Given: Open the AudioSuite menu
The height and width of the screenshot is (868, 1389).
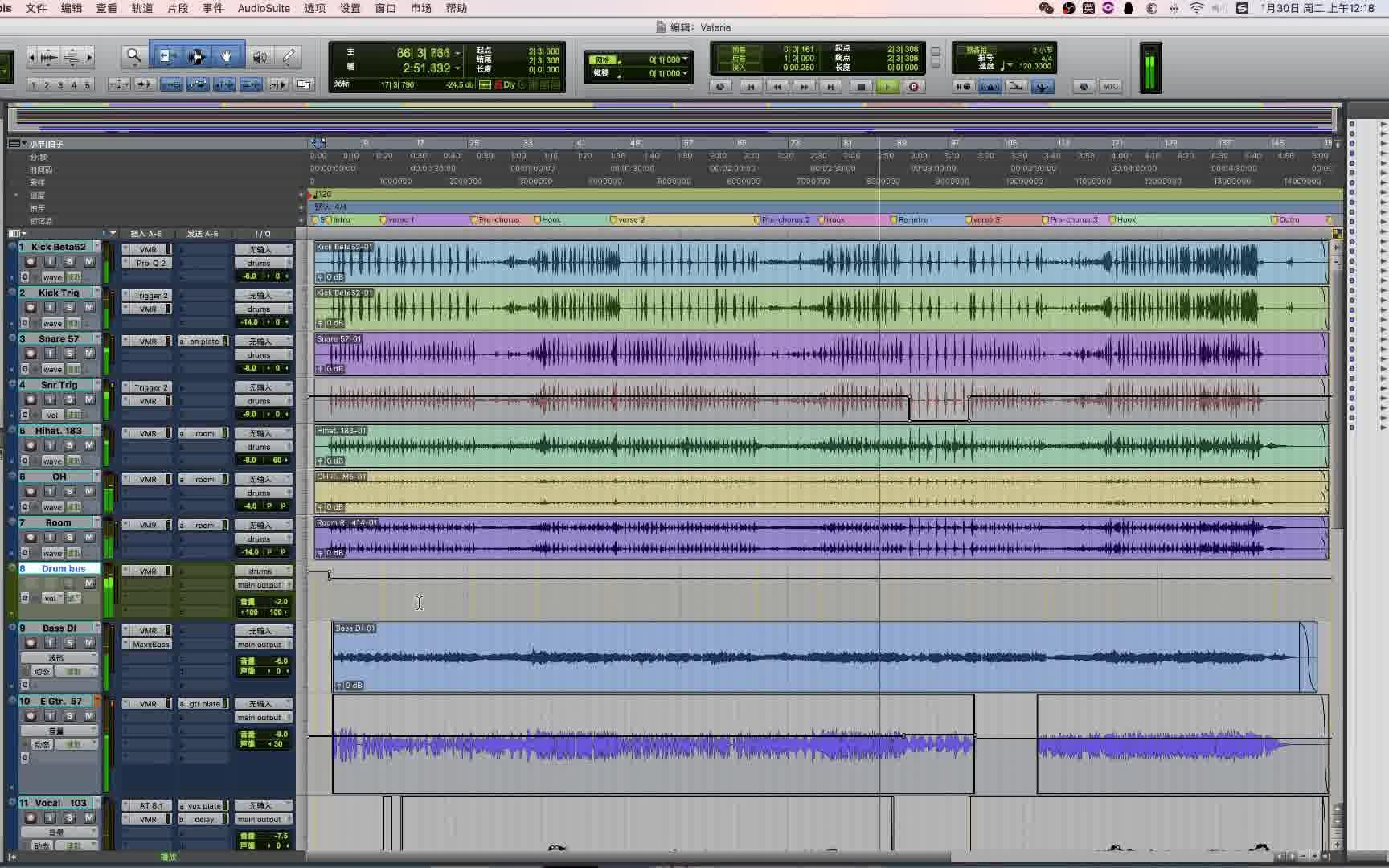Looking at the screenshot, I should tap(264, 8).
